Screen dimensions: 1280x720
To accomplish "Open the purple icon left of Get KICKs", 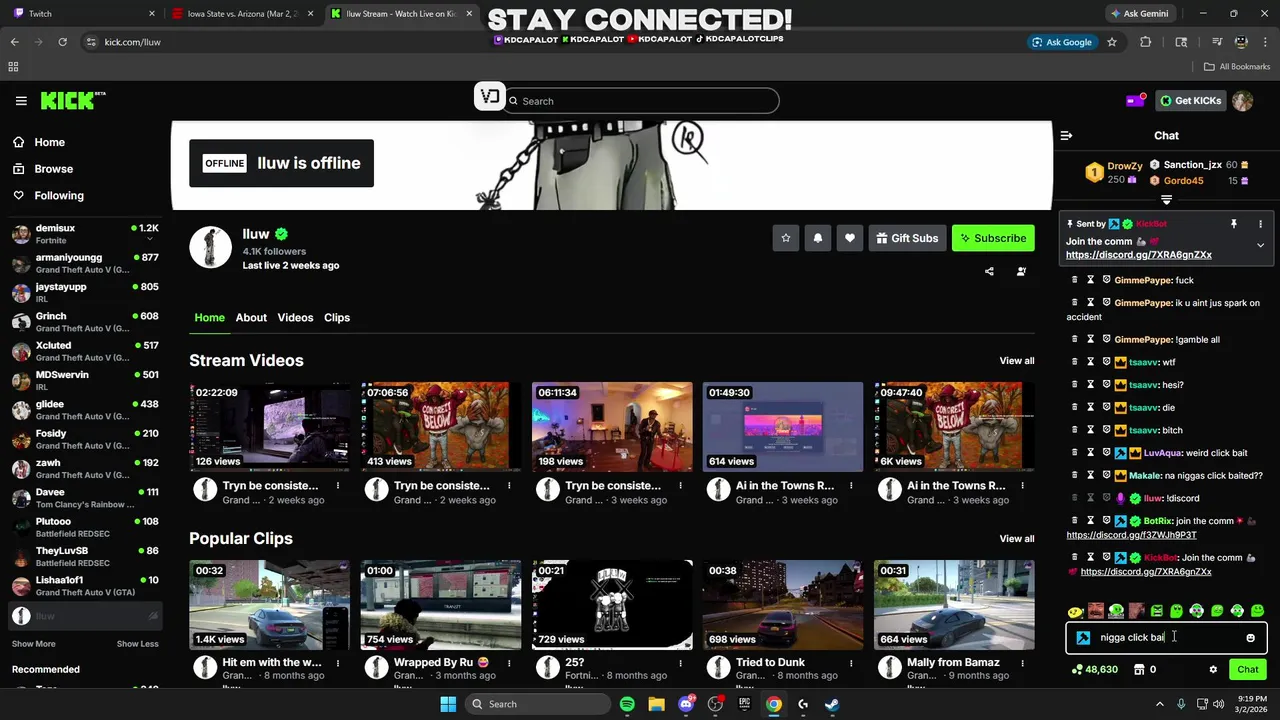I will tap(1136, 100).
